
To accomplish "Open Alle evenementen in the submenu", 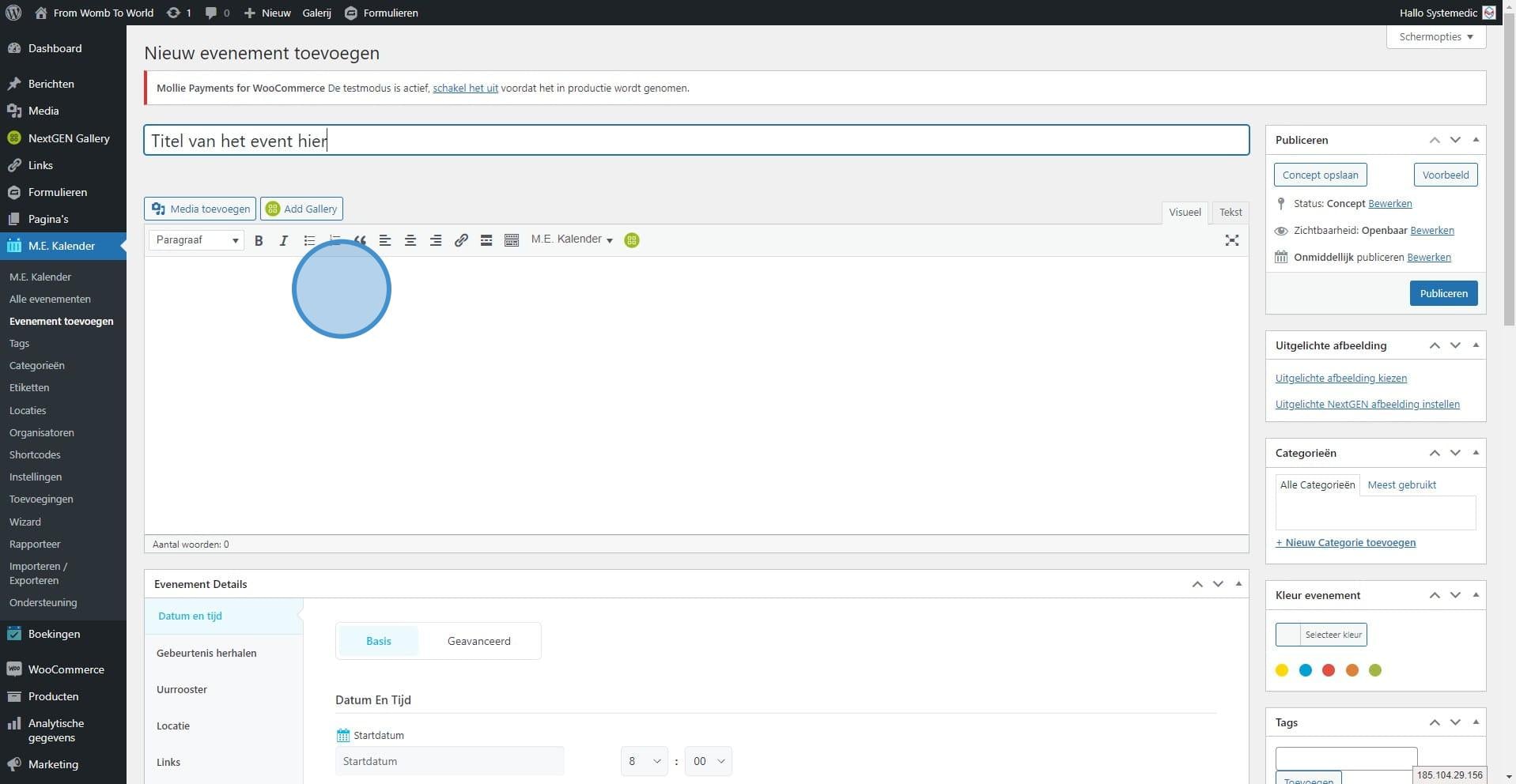I will 50,299.
